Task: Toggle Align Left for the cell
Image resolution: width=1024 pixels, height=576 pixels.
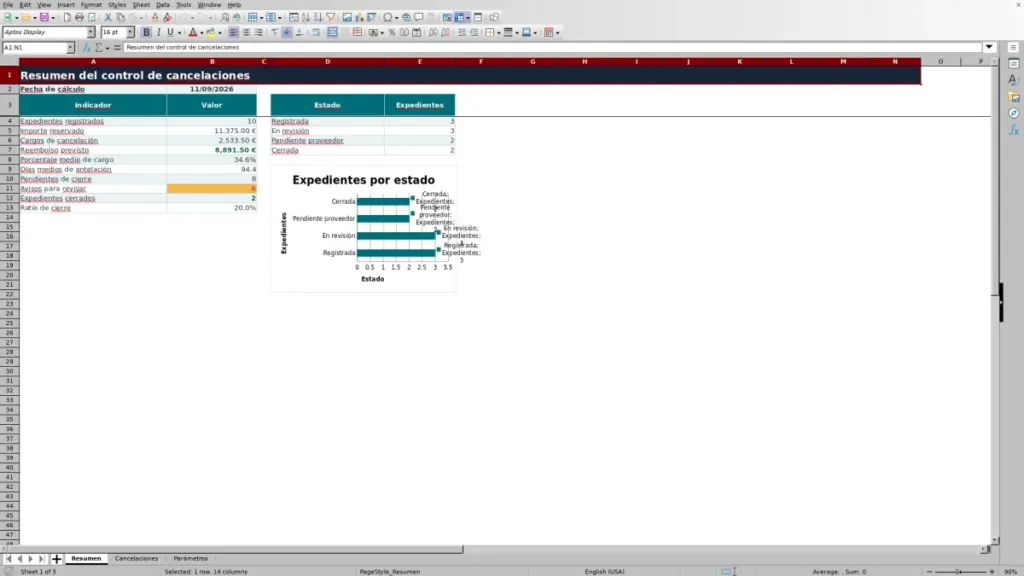Action: coord(234,33)
